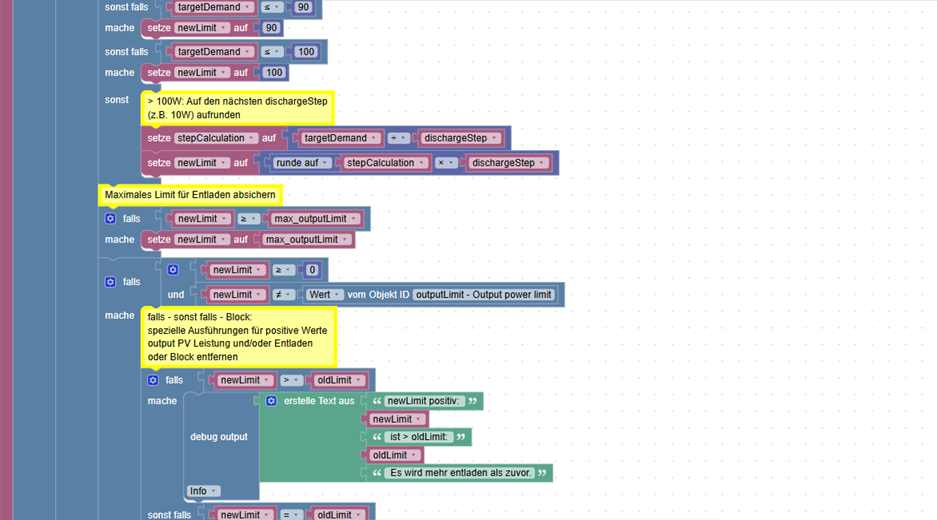Click gear icon beside 'falls' with 'und' condition
Screen dimensions: 937x520
[111, 282]
